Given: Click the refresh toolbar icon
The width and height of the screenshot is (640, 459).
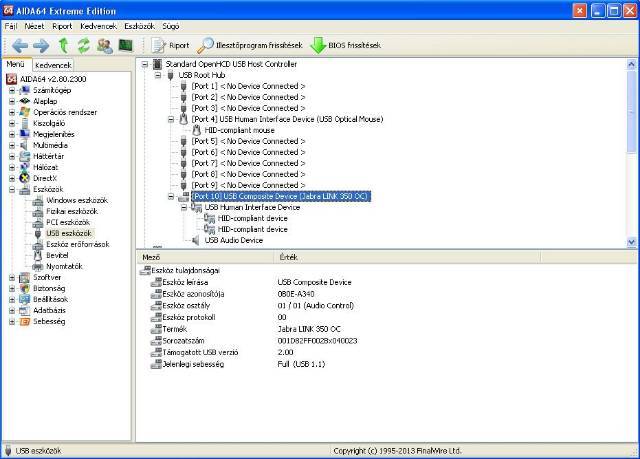Looking at the screenshot, I should coord(83,45).
